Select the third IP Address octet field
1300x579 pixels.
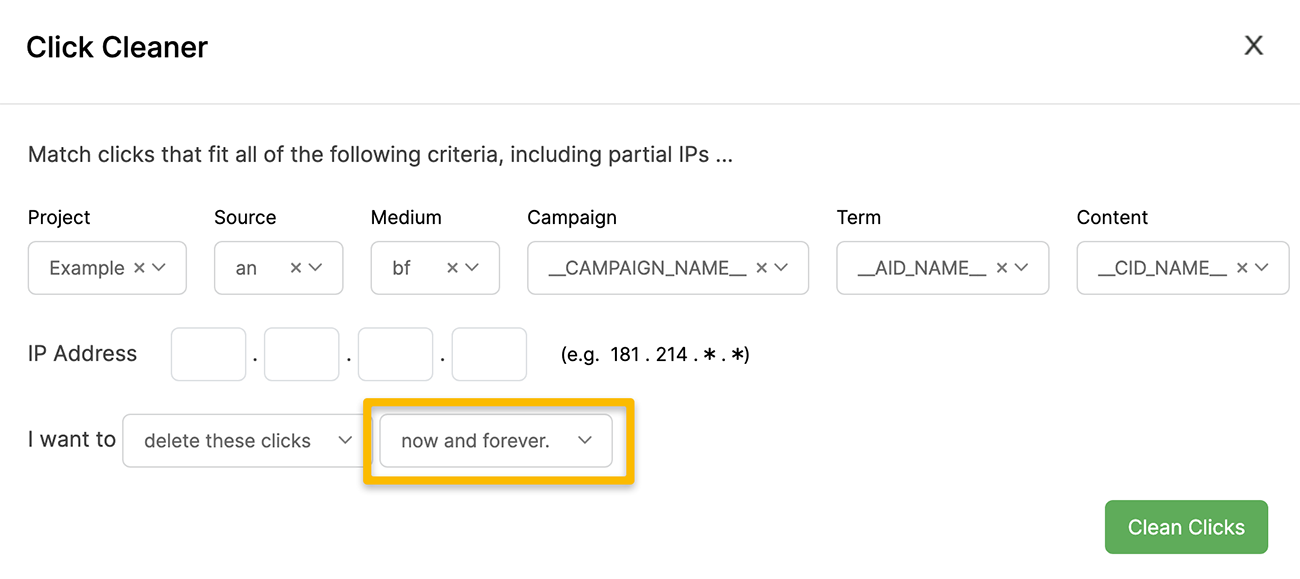(395, 354)
